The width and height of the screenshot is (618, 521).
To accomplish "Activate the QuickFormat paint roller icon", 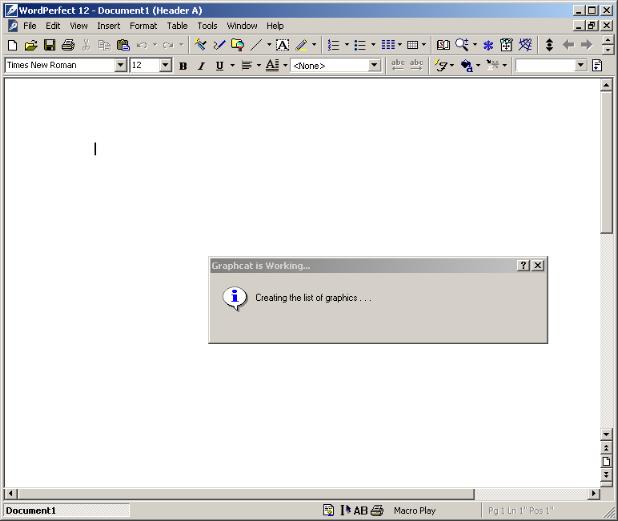I will (x=200, y=45).
